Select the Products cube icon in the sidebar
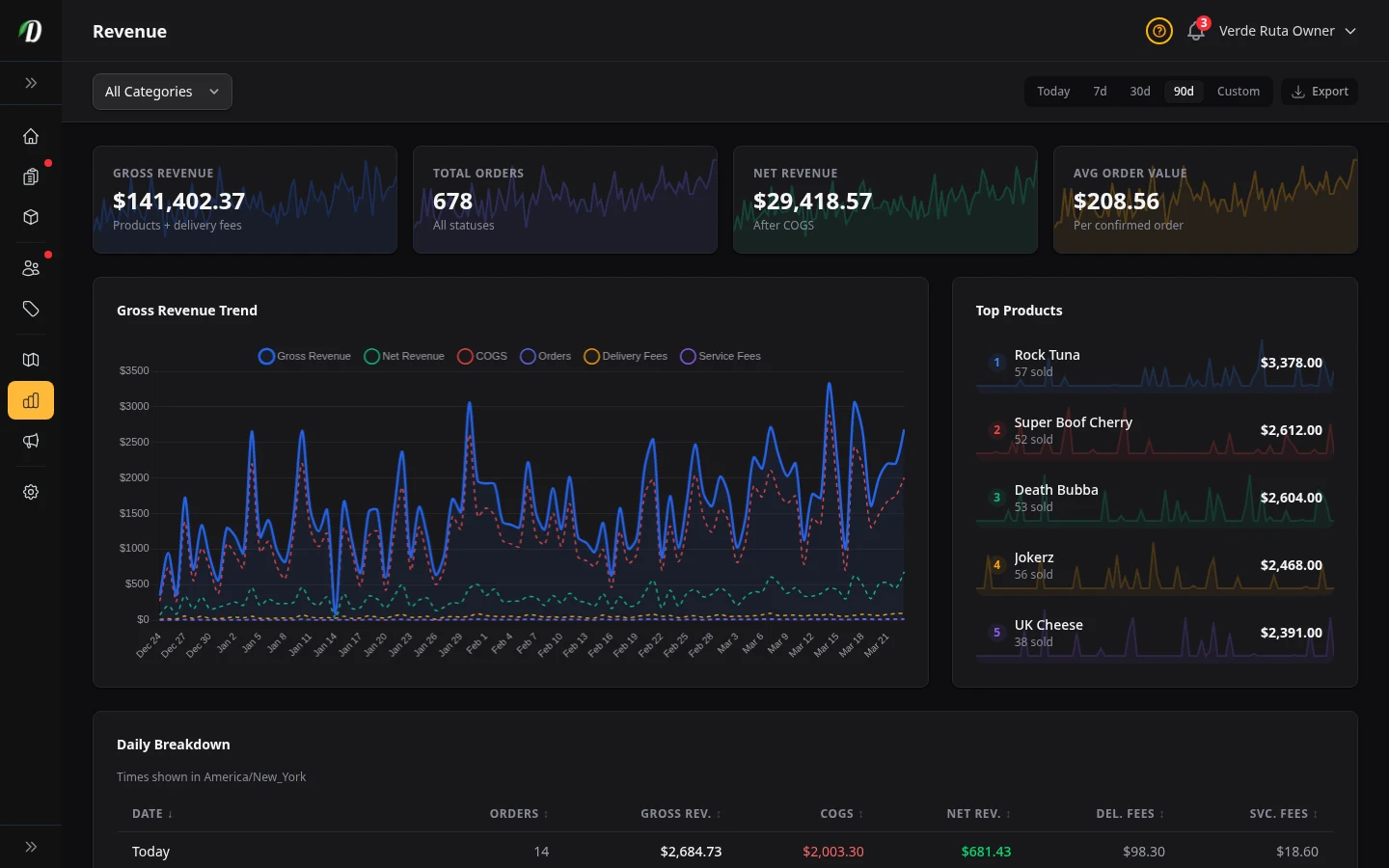Viewport: 1389px width, 868px height. 31,217
